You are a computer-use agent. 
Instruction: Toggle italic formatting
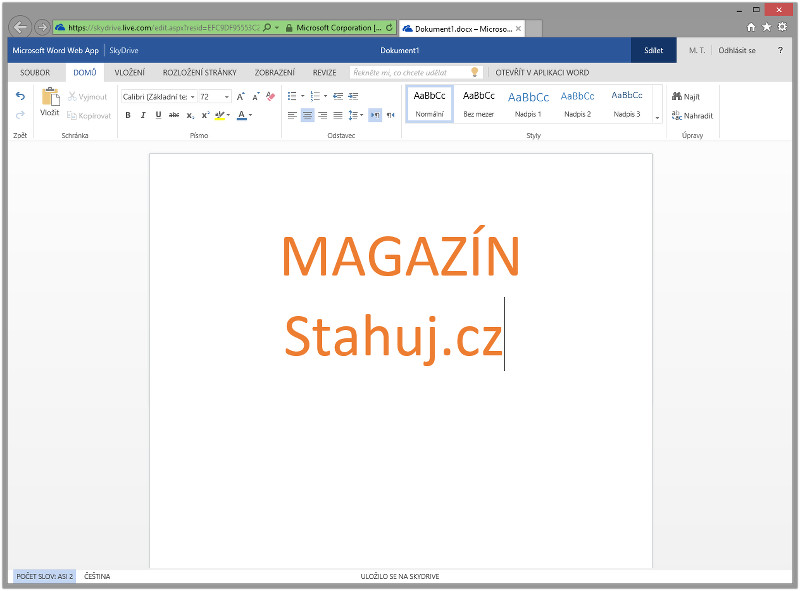click(x=143, y=115)
